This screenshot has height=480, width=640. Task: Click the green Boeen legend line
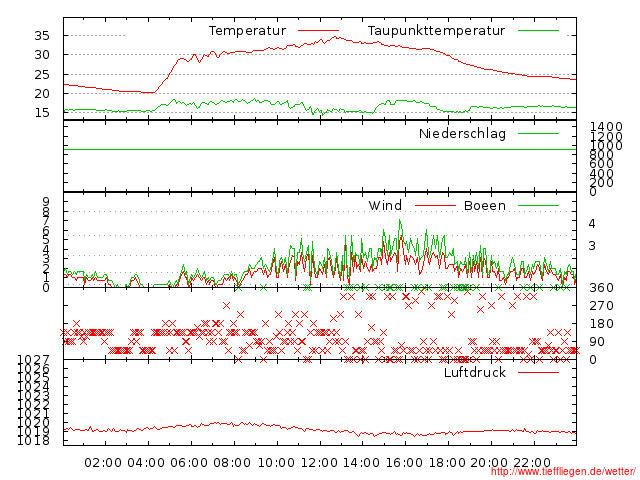point(538,205)
